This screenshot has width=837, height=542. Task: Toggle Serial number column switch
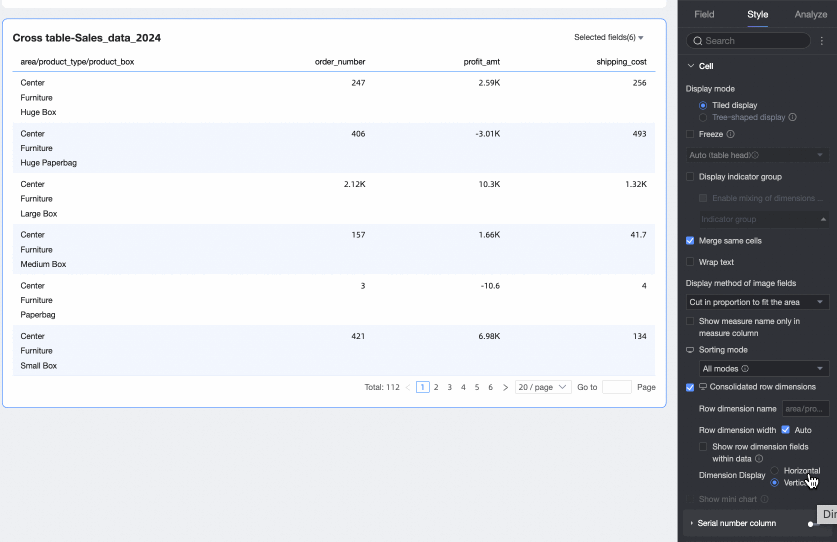pos(814,524)
